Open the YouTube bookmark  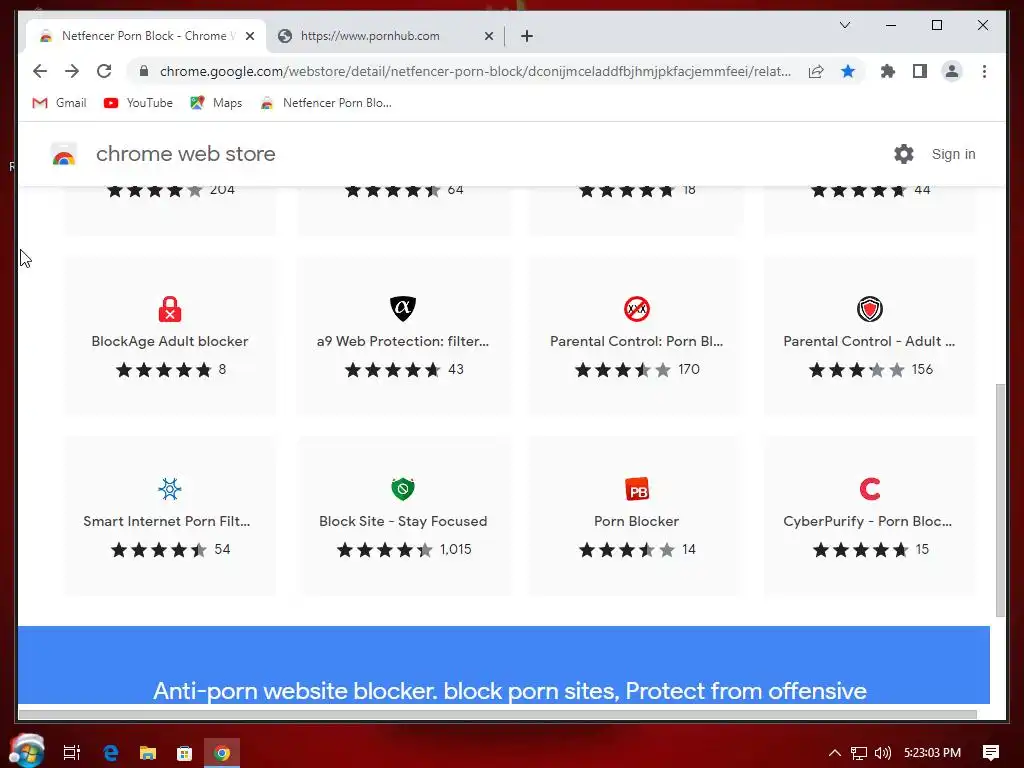pos(138,103)
